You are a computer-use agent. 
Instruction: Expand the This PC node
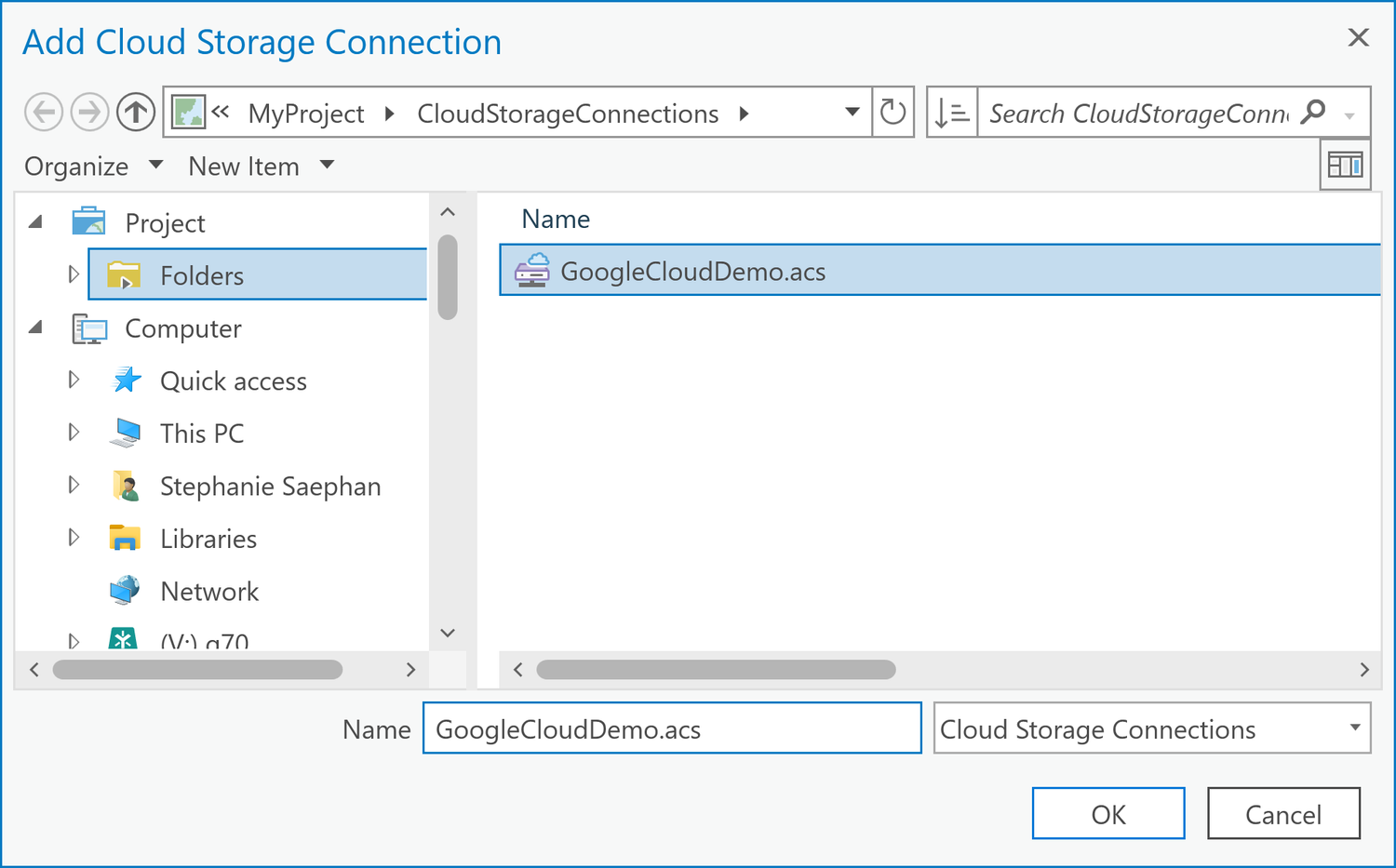pos(74,433)
